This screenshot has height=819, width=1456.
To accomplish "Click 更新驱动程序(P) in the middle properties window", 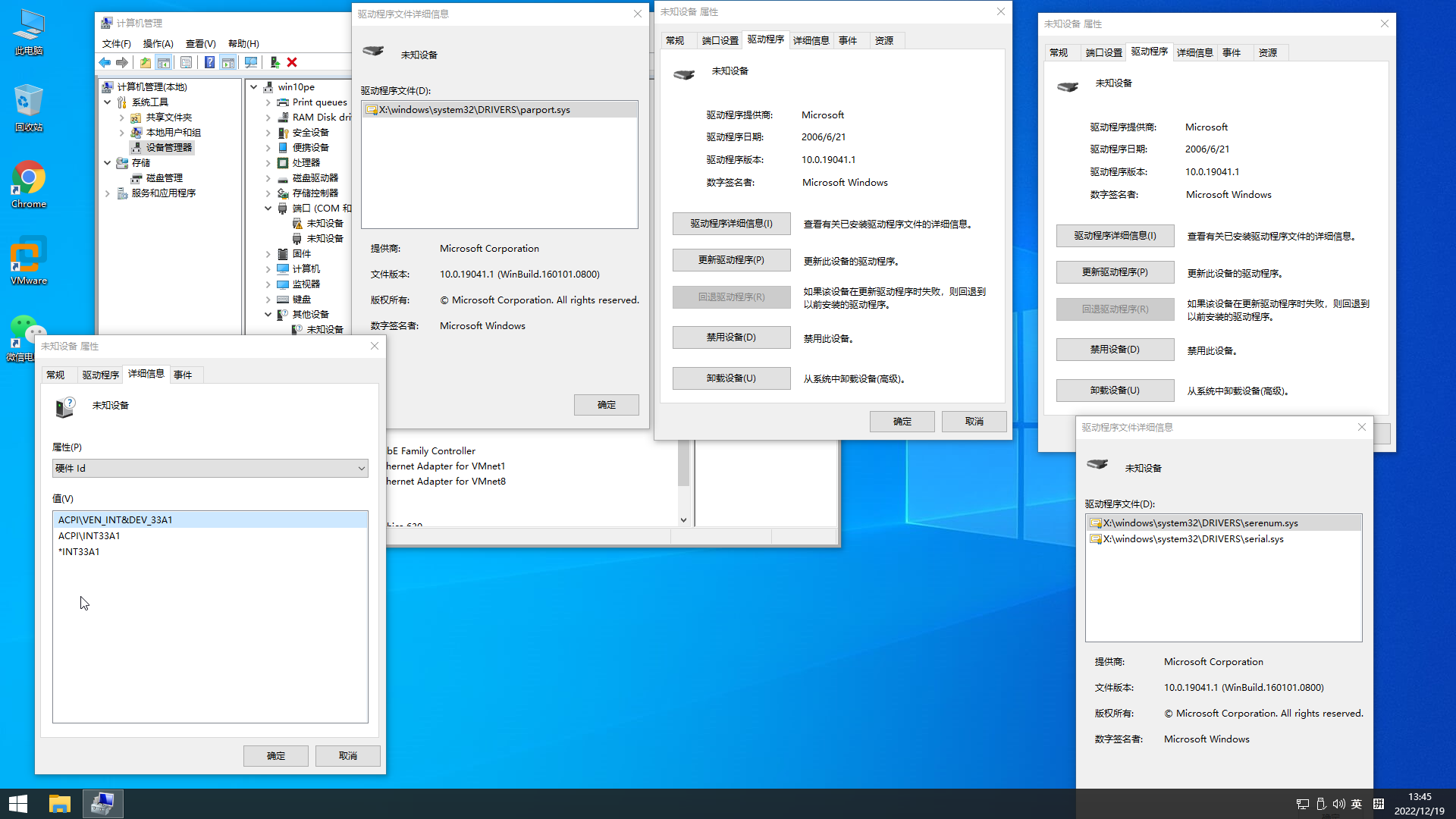I will coord(731,260).
